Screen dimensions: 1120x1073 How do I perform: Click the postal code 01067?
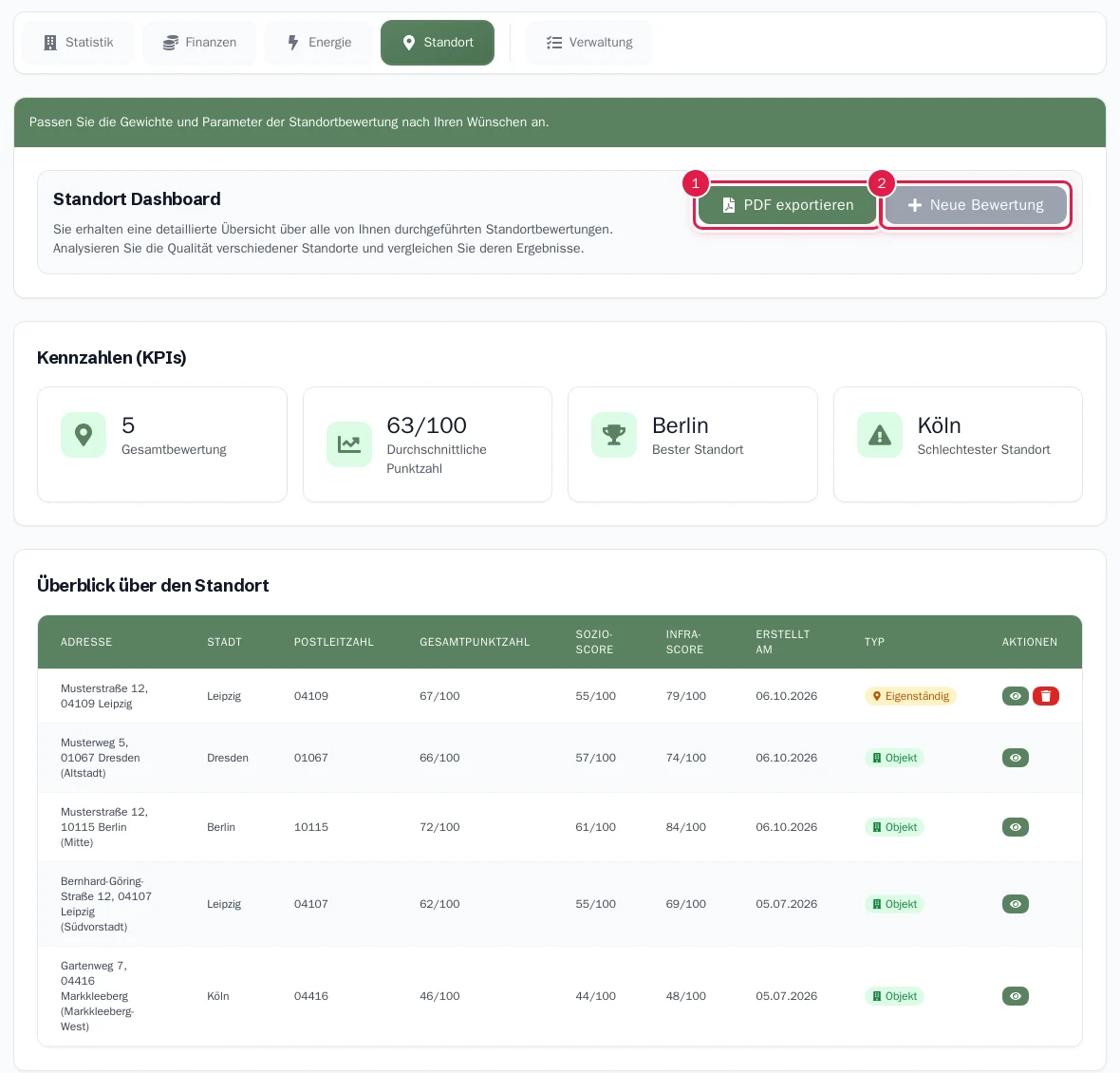pyautogui.click(x=310, y=757)
